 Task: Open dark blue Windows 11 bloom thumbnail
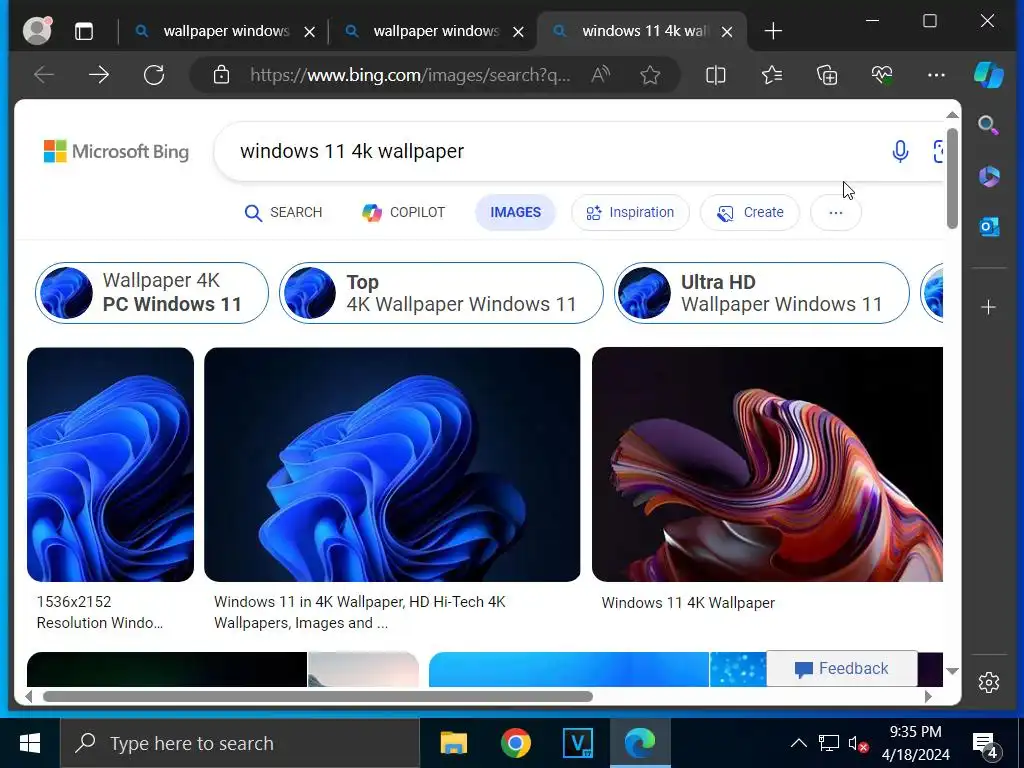click(x=392, y=464)
